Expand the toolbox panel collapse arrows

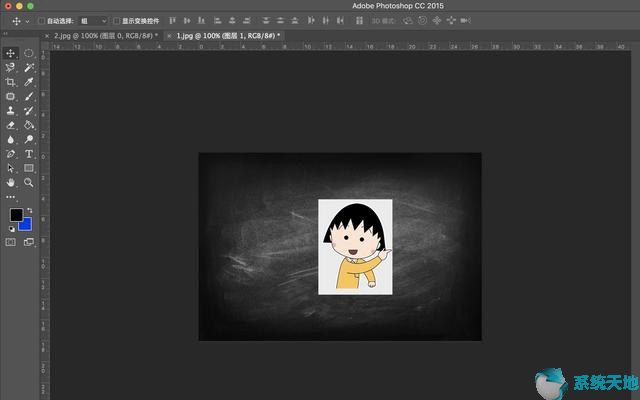click(6, 33)
